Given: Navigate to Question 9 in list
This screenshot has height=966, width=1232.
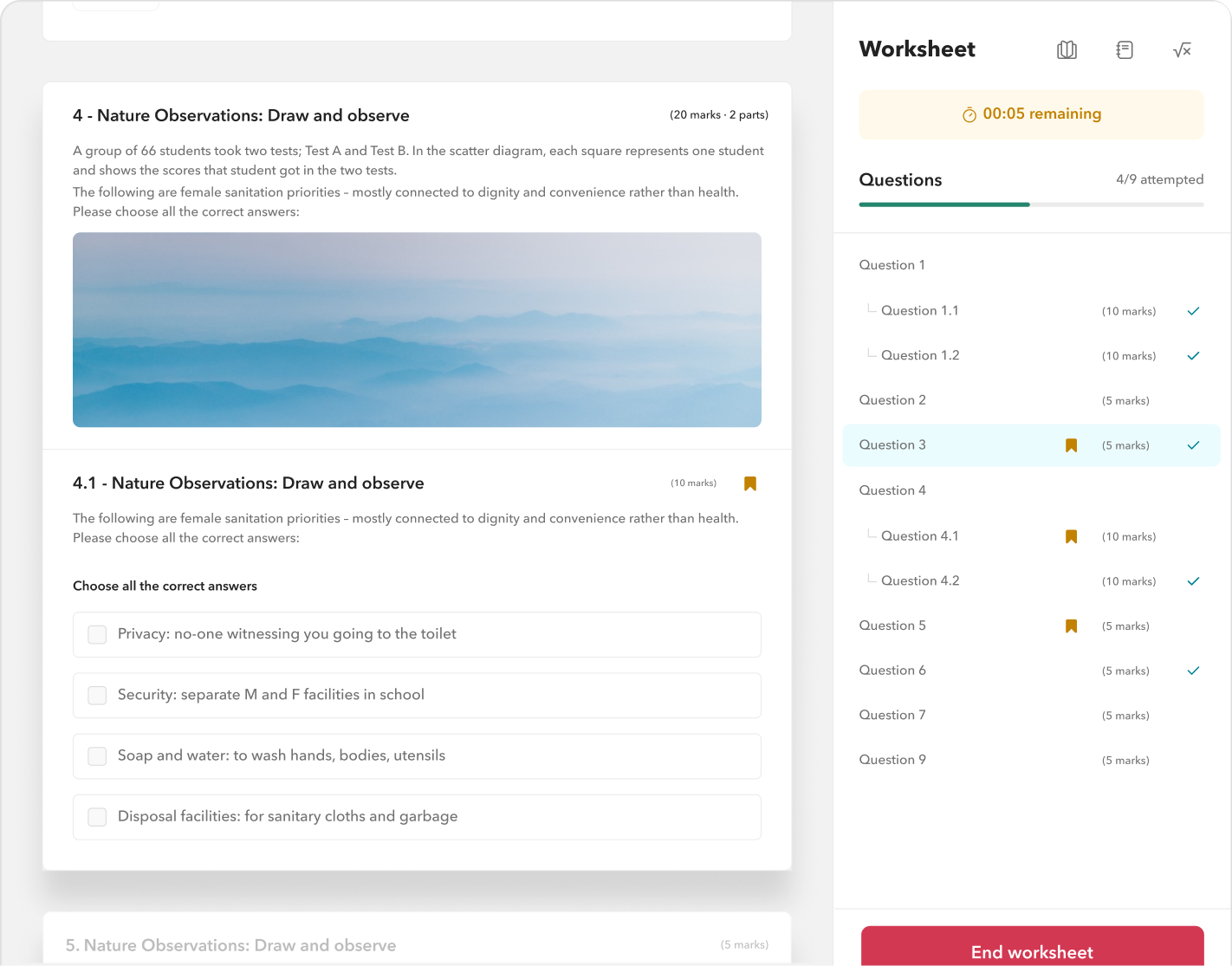Looking at the screenshot, I should click(x=892, y=760).
